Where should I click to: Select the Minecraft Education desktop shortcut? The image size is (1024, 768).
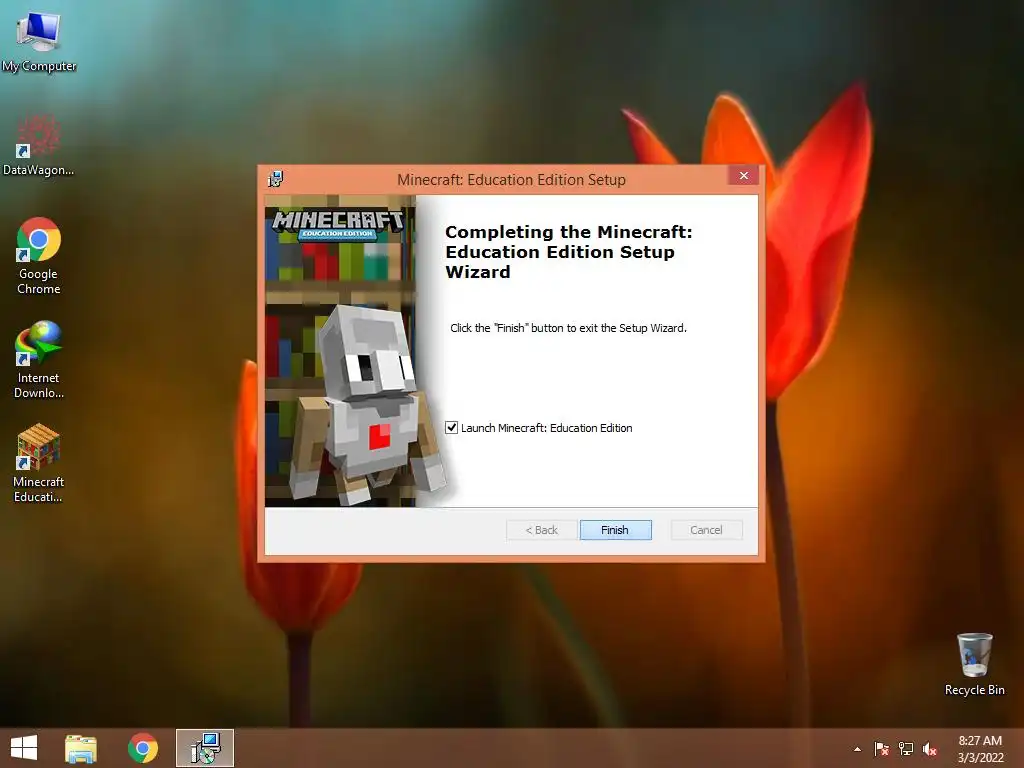[x=39, y=463]
